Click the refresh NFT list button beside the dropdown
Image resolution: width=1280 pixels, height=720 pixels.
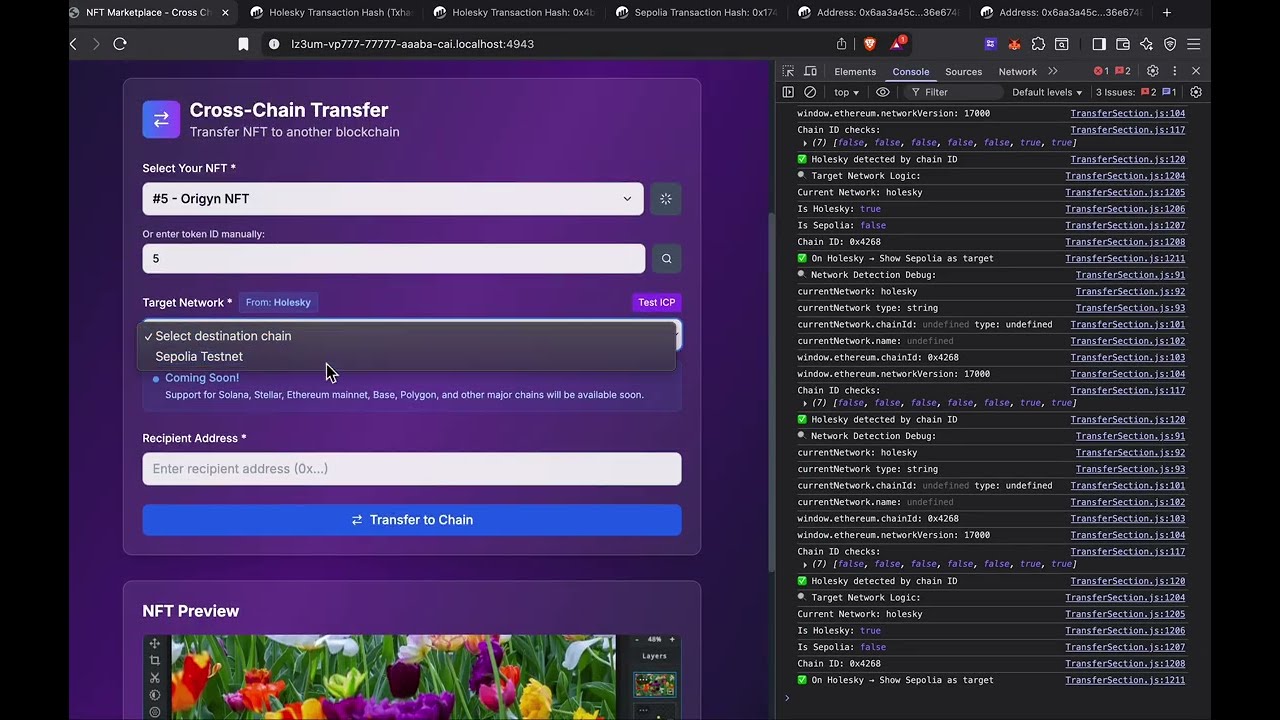pyautogui.click(x=666, y=198)
